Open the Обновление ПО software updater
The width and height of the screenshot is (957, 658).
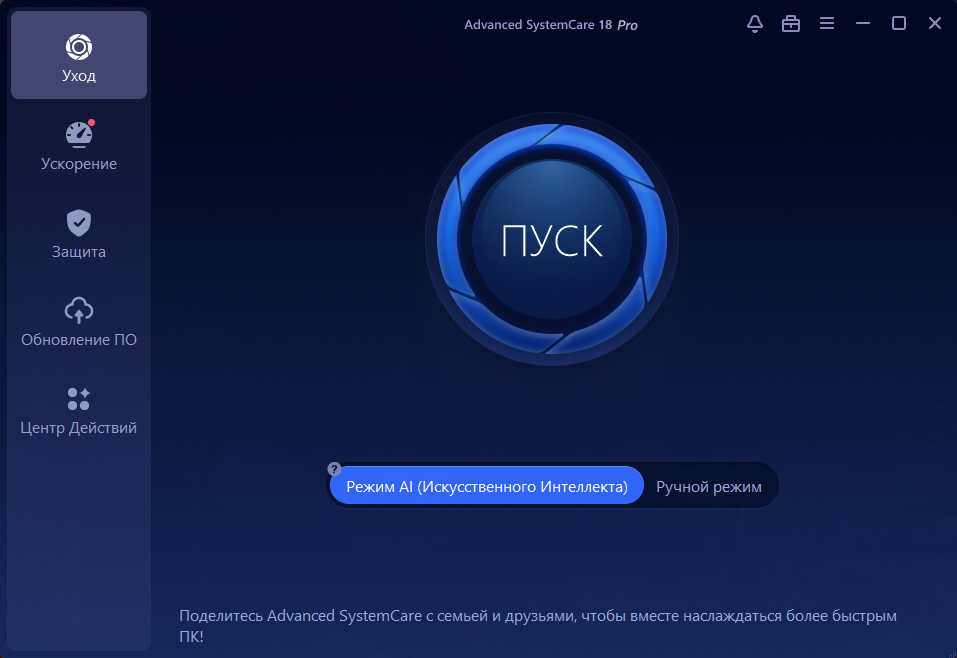[79, 322]
